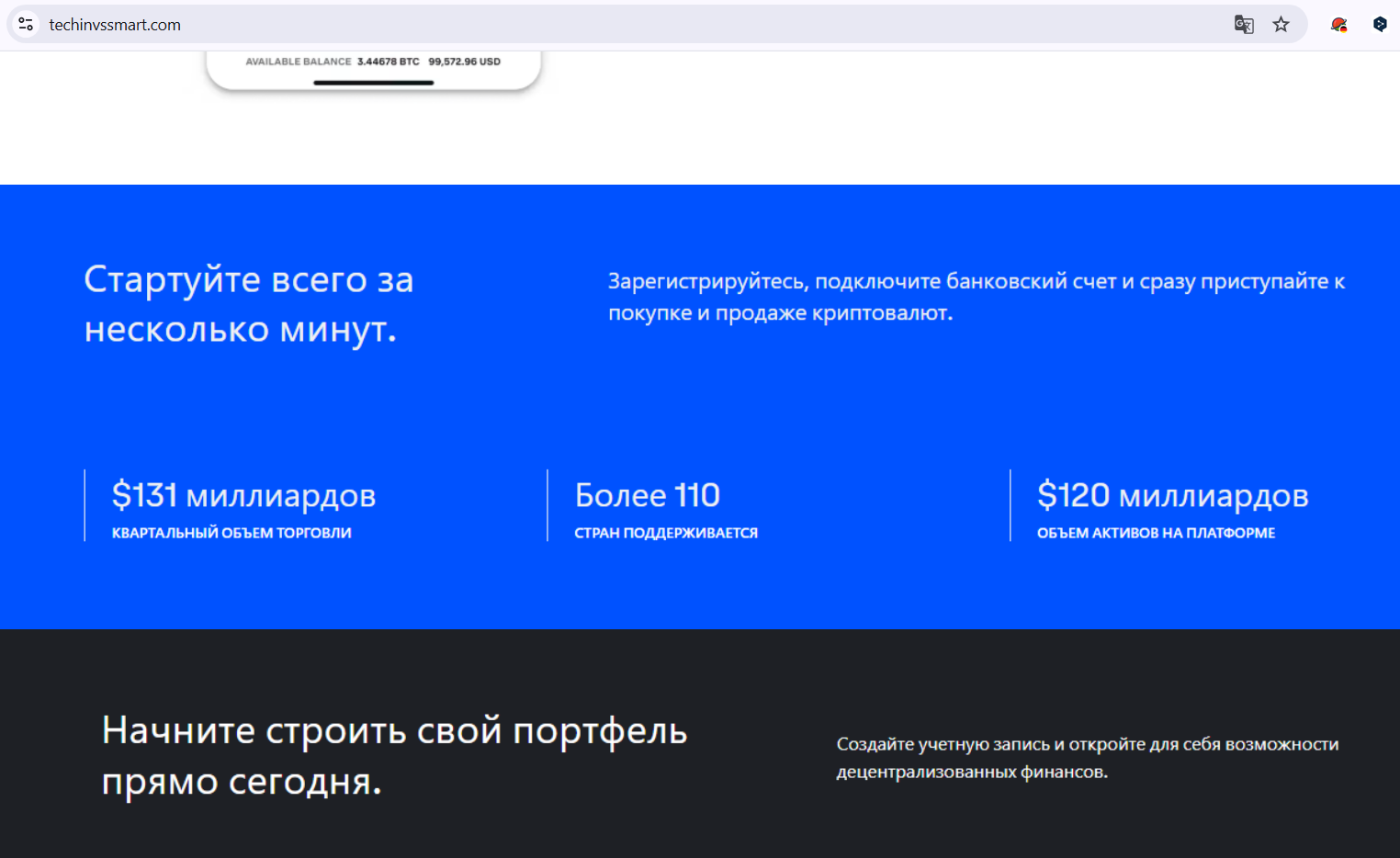Click 'СТРАН ПОДДЕРЖИВАЕТСЯ' caption

pyautogui.click(x=666, y=533)
